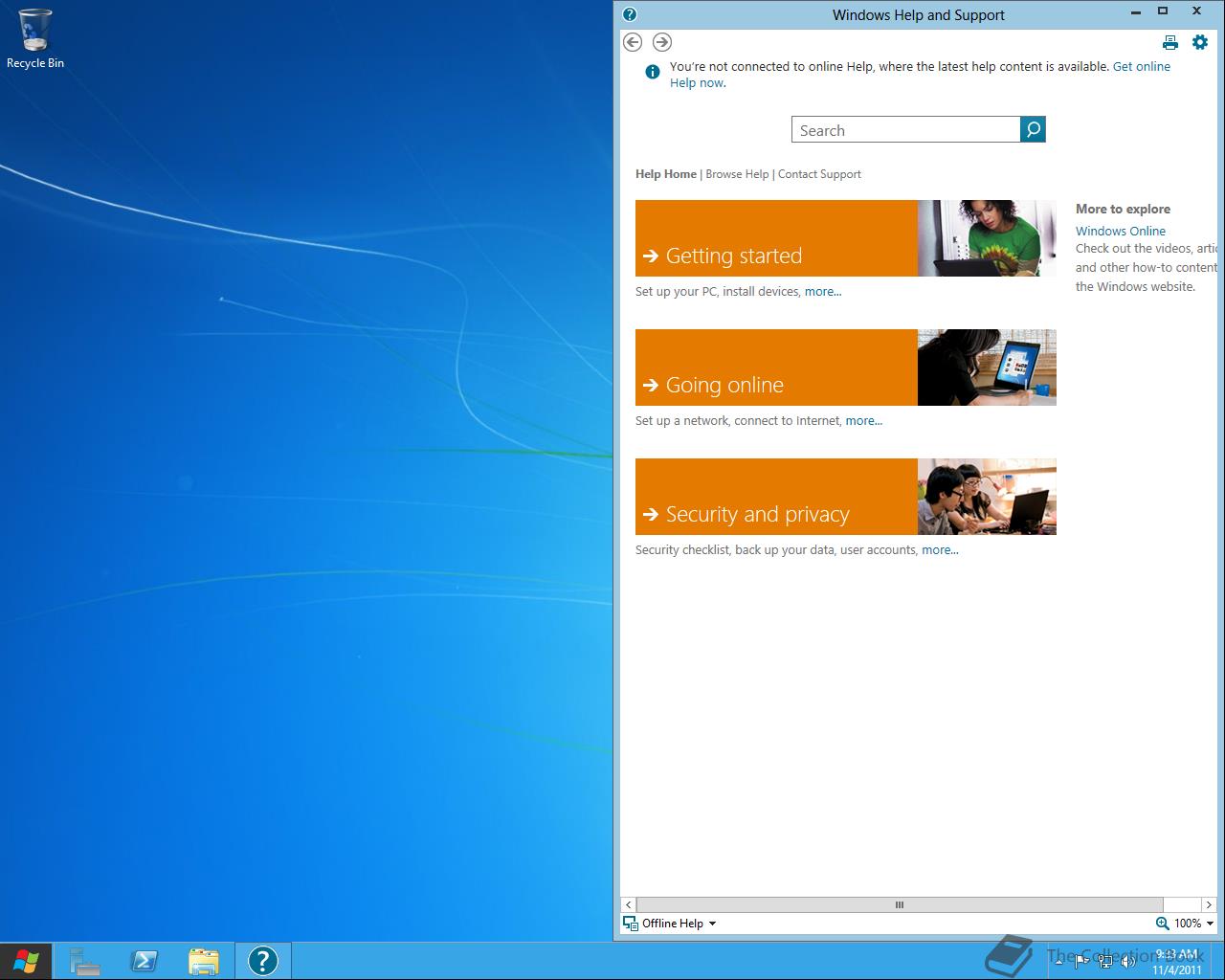Click the information icon in the offline notice
This screenshot has height=980, width=1225.
coord(653,72)
